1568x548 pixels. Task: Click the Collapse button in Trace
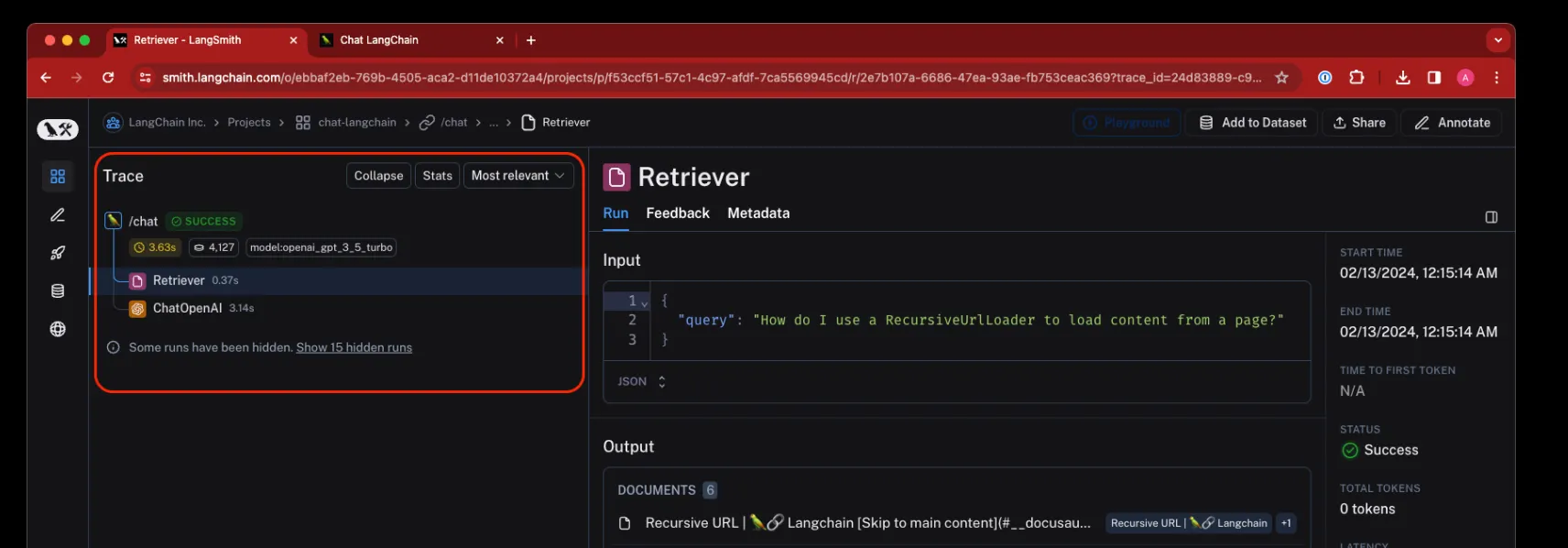point(378,176)
